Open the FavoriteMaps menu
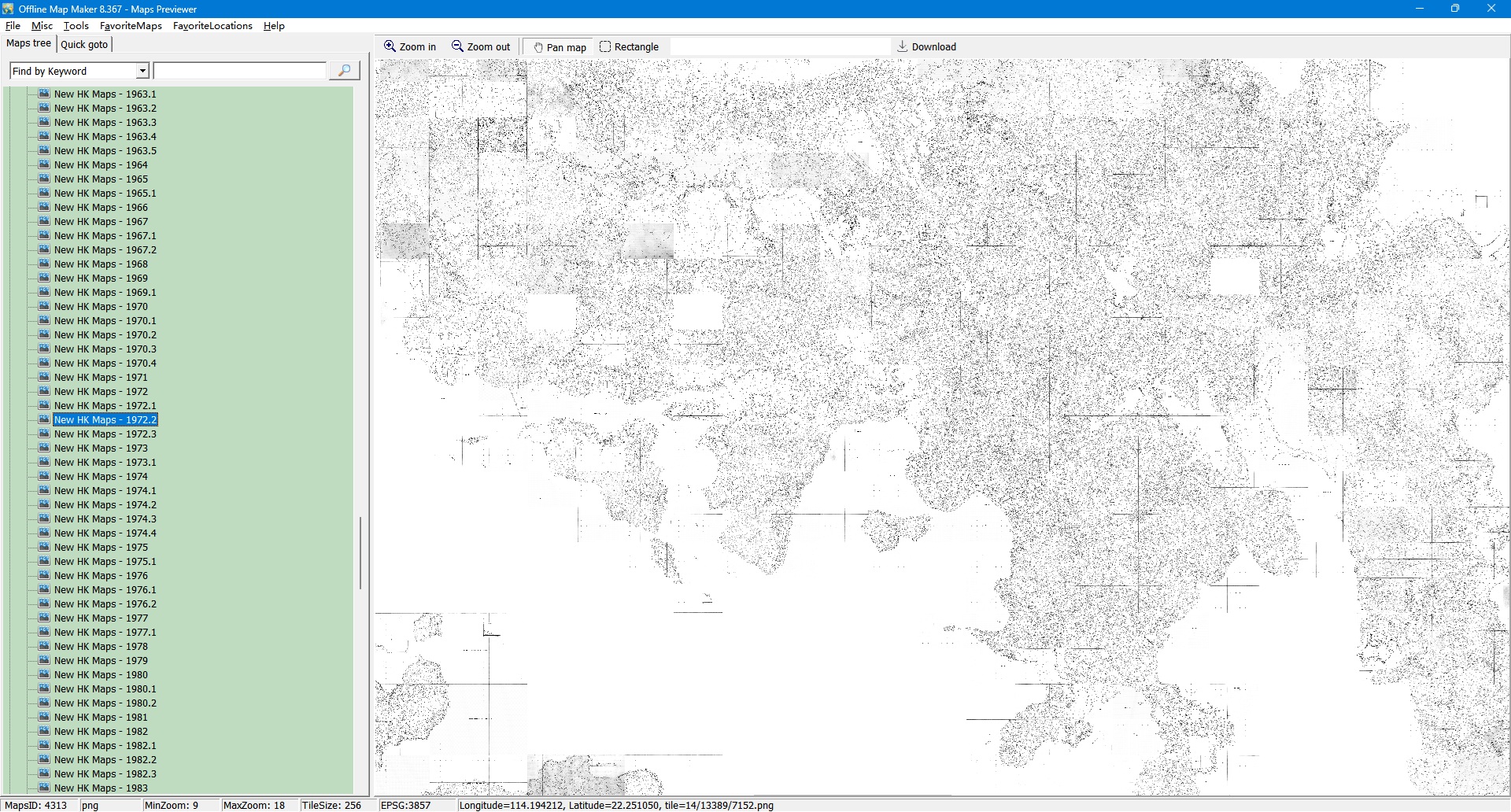Screen dimensions: 1511x812 coord(131,26)
